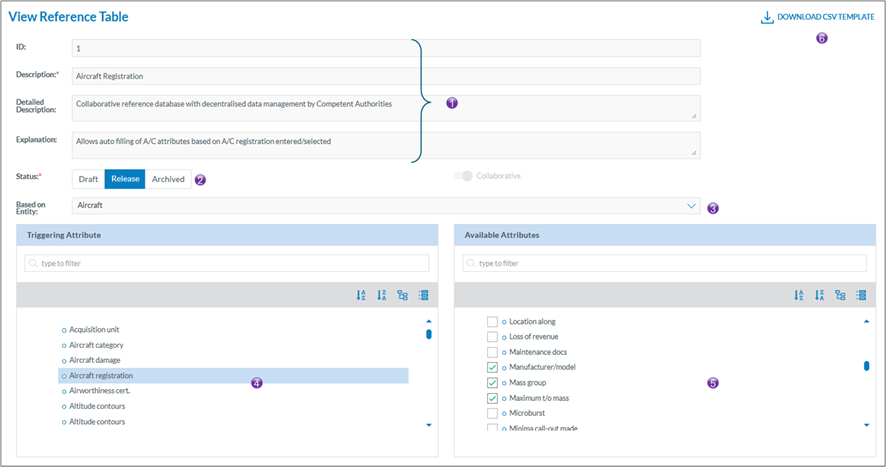Sort Available Attributes descending Z-A
The width and height of the screenshot is (886, 467).
820,295
